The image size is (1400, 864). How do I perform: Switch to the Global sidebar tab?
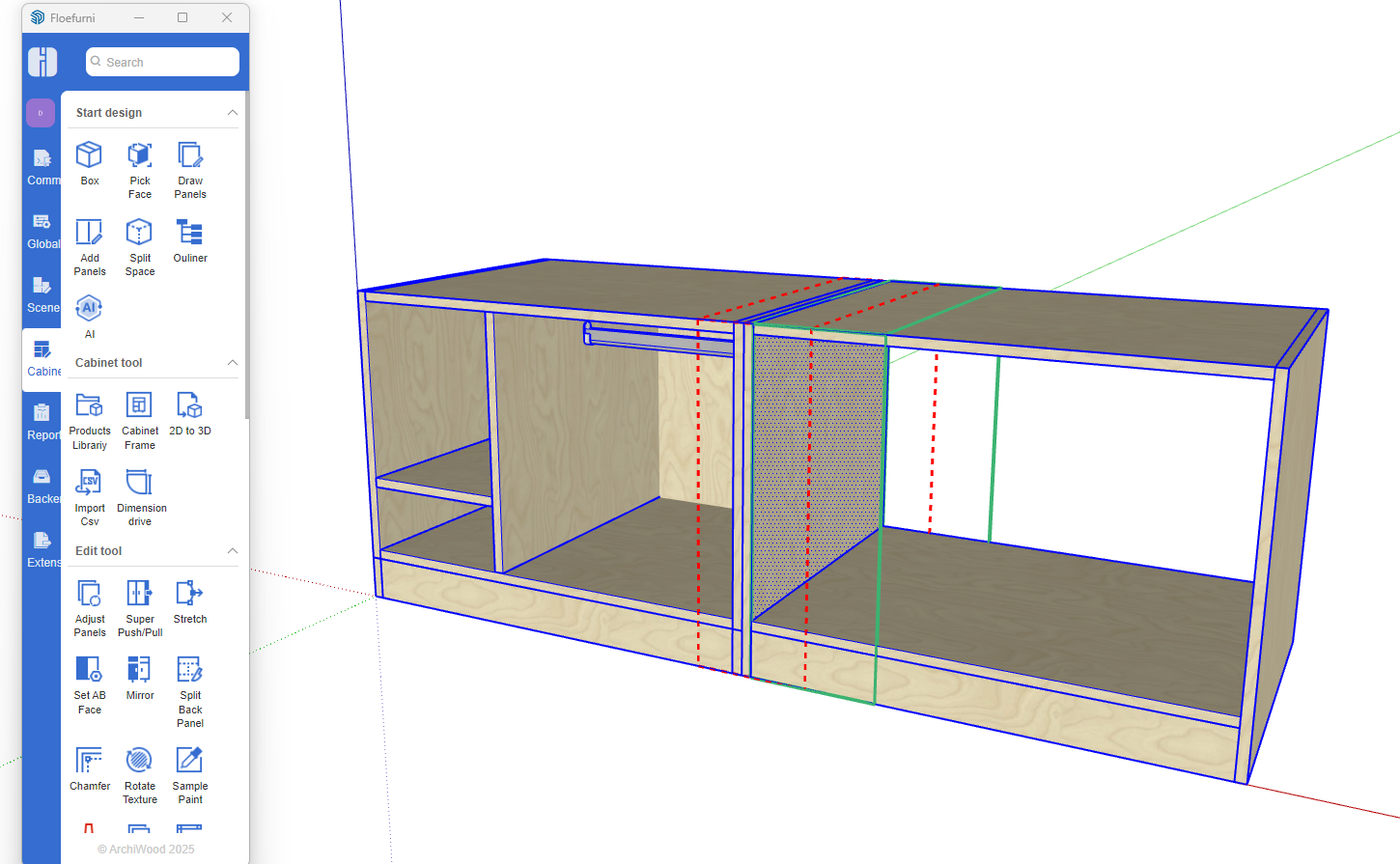point(42,231)
